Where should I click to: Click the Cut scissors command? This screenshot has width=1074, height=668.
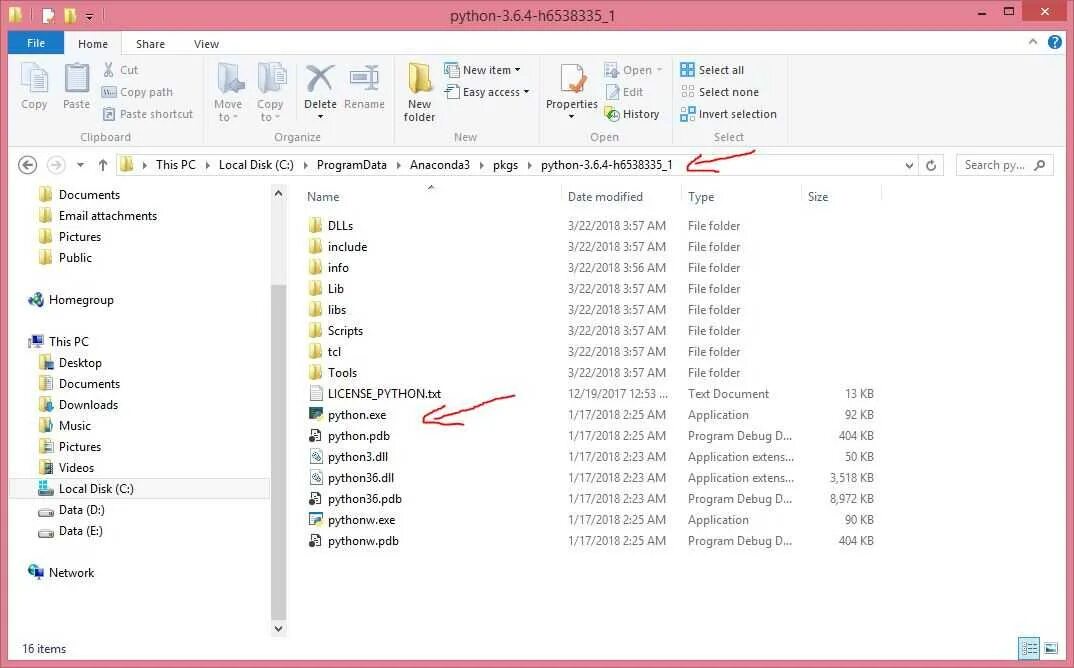121,70
